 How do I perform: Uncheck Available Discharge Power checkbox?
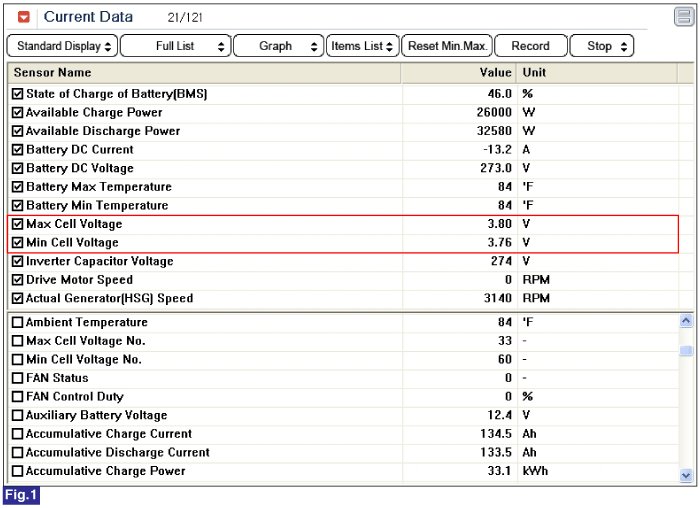pos(17,131)
